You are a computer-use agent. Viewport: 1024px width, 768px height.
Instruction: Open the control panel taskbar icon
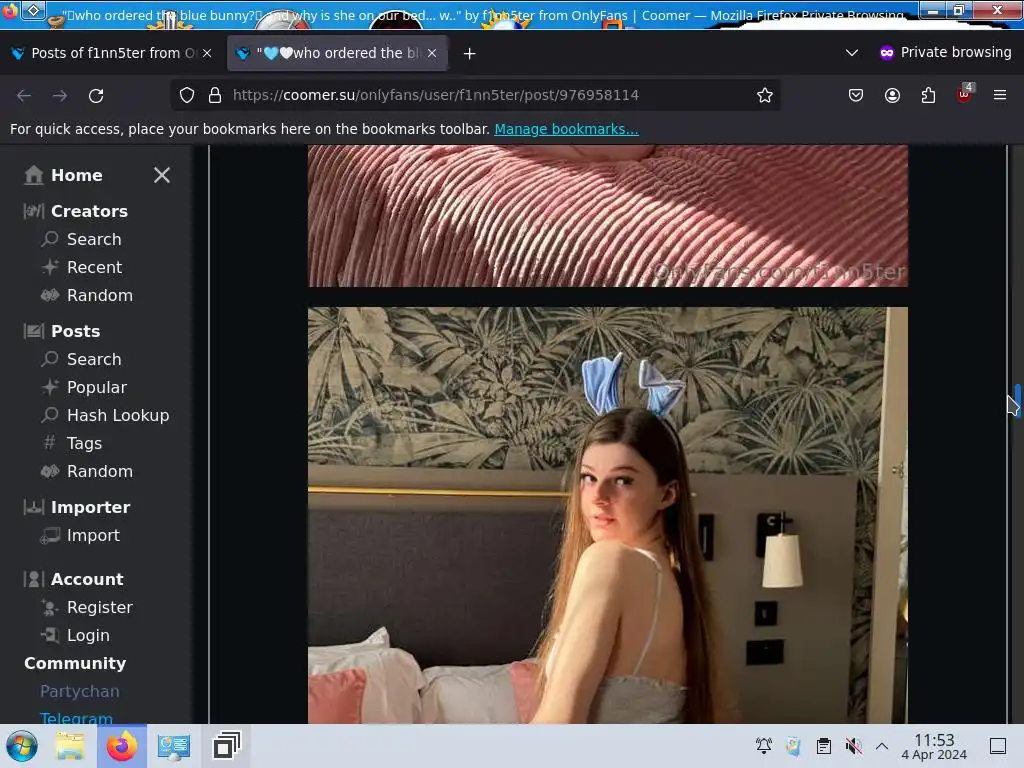point(174,746)
